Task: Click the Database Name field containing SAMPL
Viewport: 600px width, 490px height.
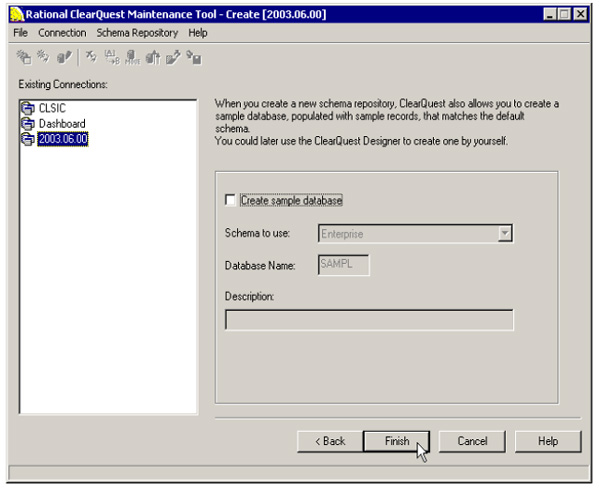Action: click(x=344, y=265)
